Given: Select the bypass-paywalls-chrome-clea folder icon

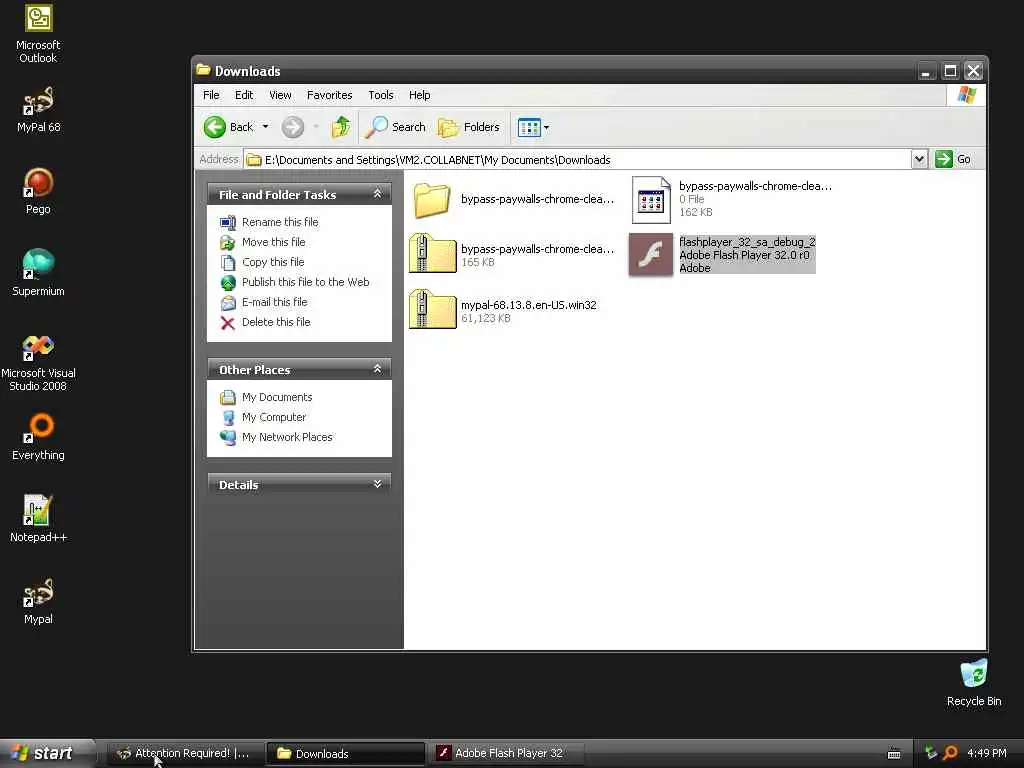Looking at the screenshot, I should pyautogui.click(x=432, y=199).
